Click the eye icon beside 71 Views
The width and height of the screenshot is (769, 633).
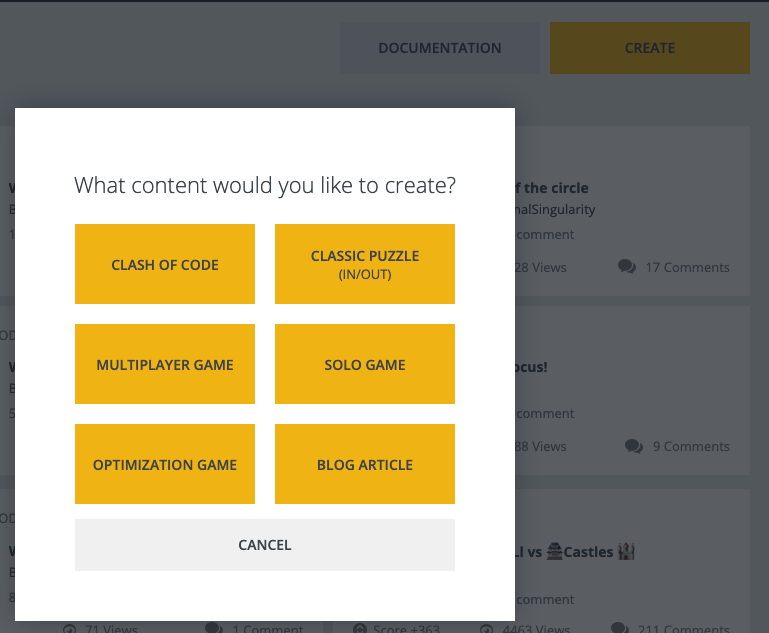(x=69, y=629)
